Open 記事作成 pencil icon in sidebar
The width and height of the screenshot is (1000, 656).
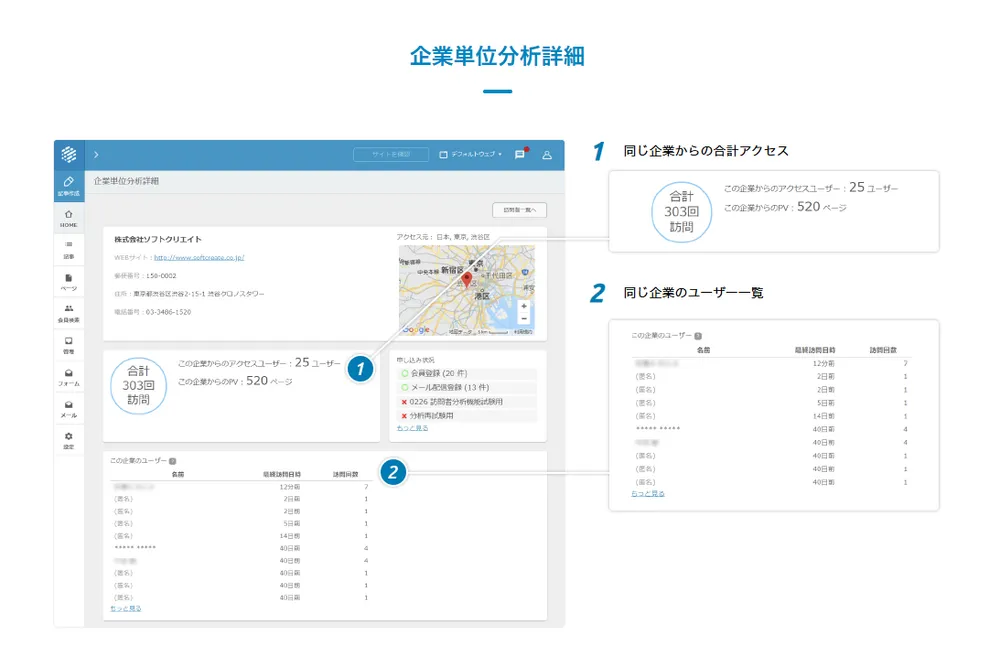[x=69, y=185]
